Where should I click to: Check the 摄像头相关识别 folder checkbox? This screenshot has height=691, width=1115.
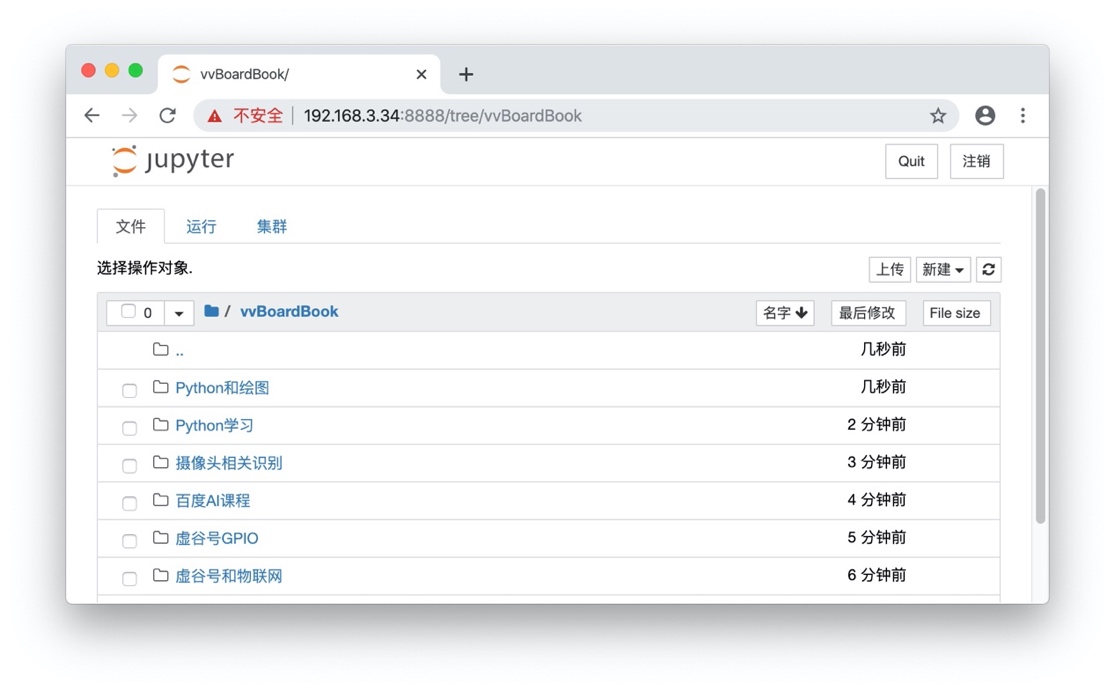click(x=129, y=466)
